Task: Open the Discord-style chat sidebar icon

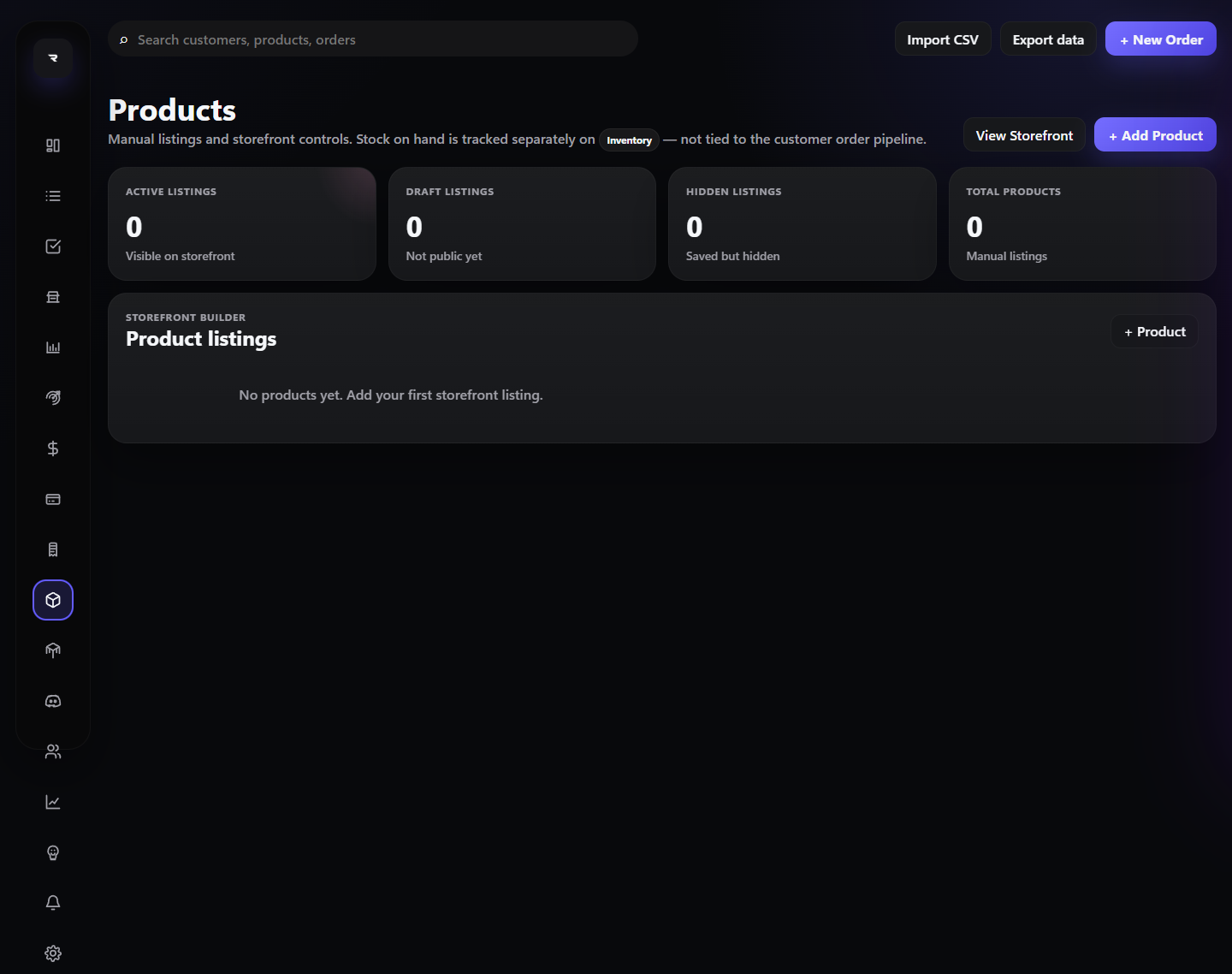Action: point(53,701)
